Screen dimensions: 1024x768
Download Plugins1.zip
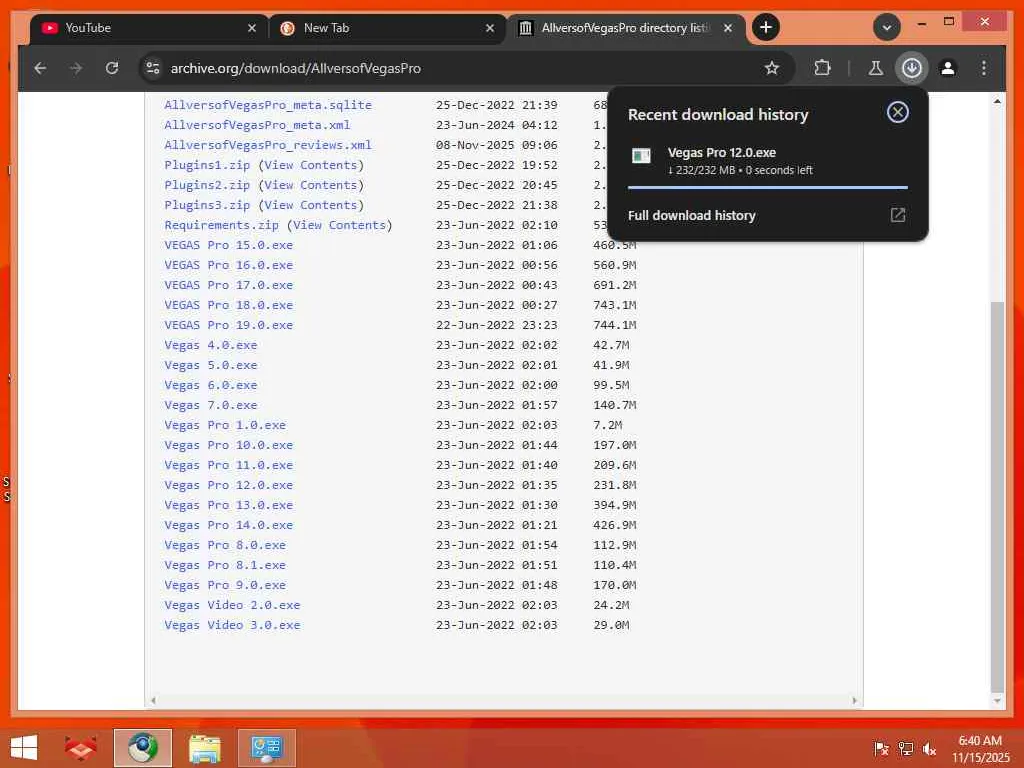click(207, 165)
